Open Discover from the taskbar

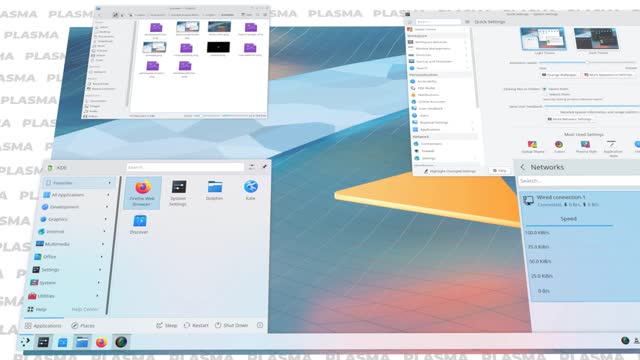(62, 342)
